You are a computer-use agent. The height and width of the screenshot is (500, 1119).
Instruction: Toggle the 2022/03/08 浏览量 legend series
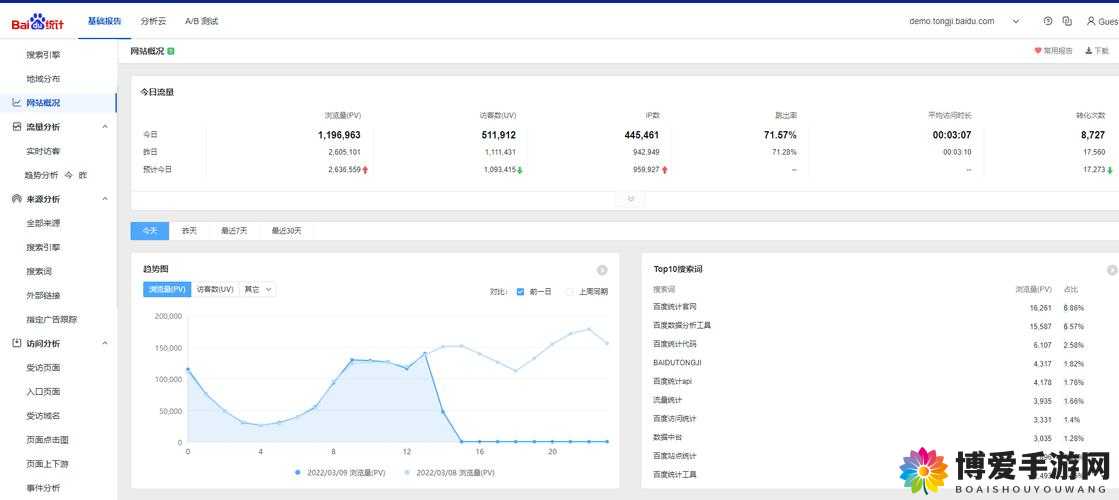(x=449, y=473)
